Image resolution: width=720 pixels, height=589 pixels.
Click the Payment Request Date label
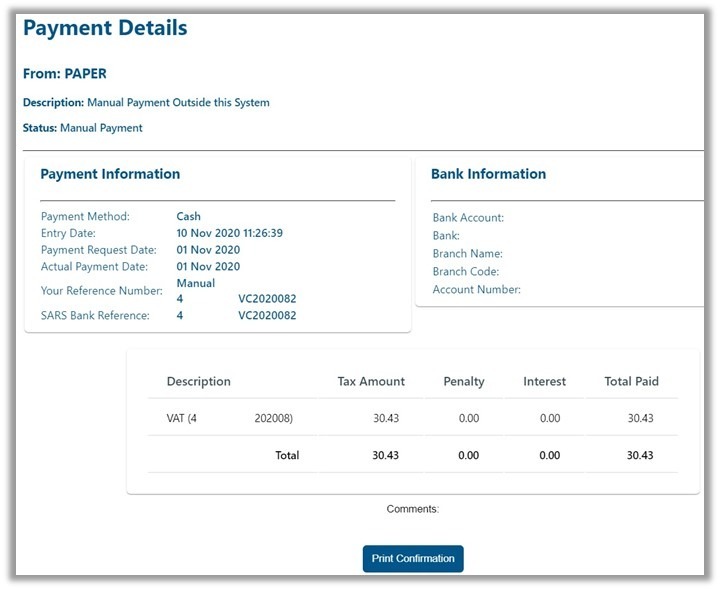(98, 250)
